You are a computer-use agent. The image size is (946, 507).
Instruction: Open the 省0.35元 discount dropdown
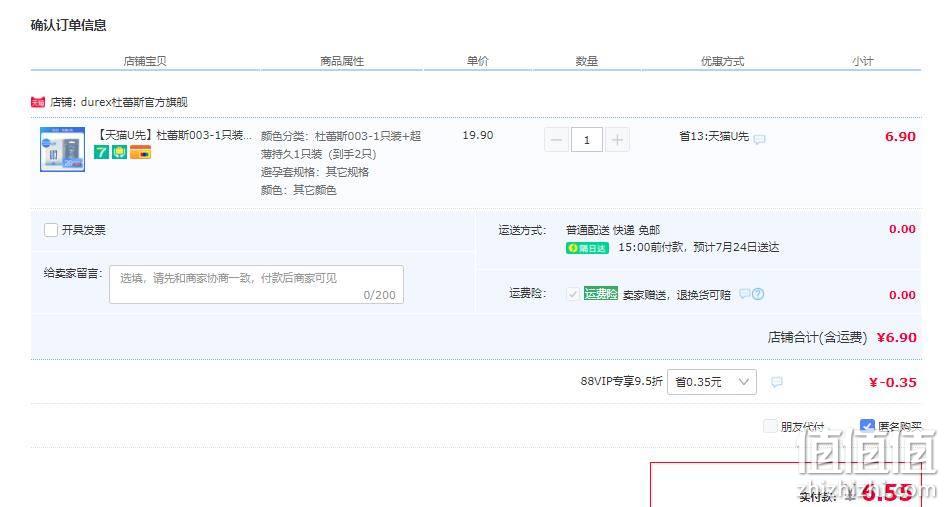712,382
